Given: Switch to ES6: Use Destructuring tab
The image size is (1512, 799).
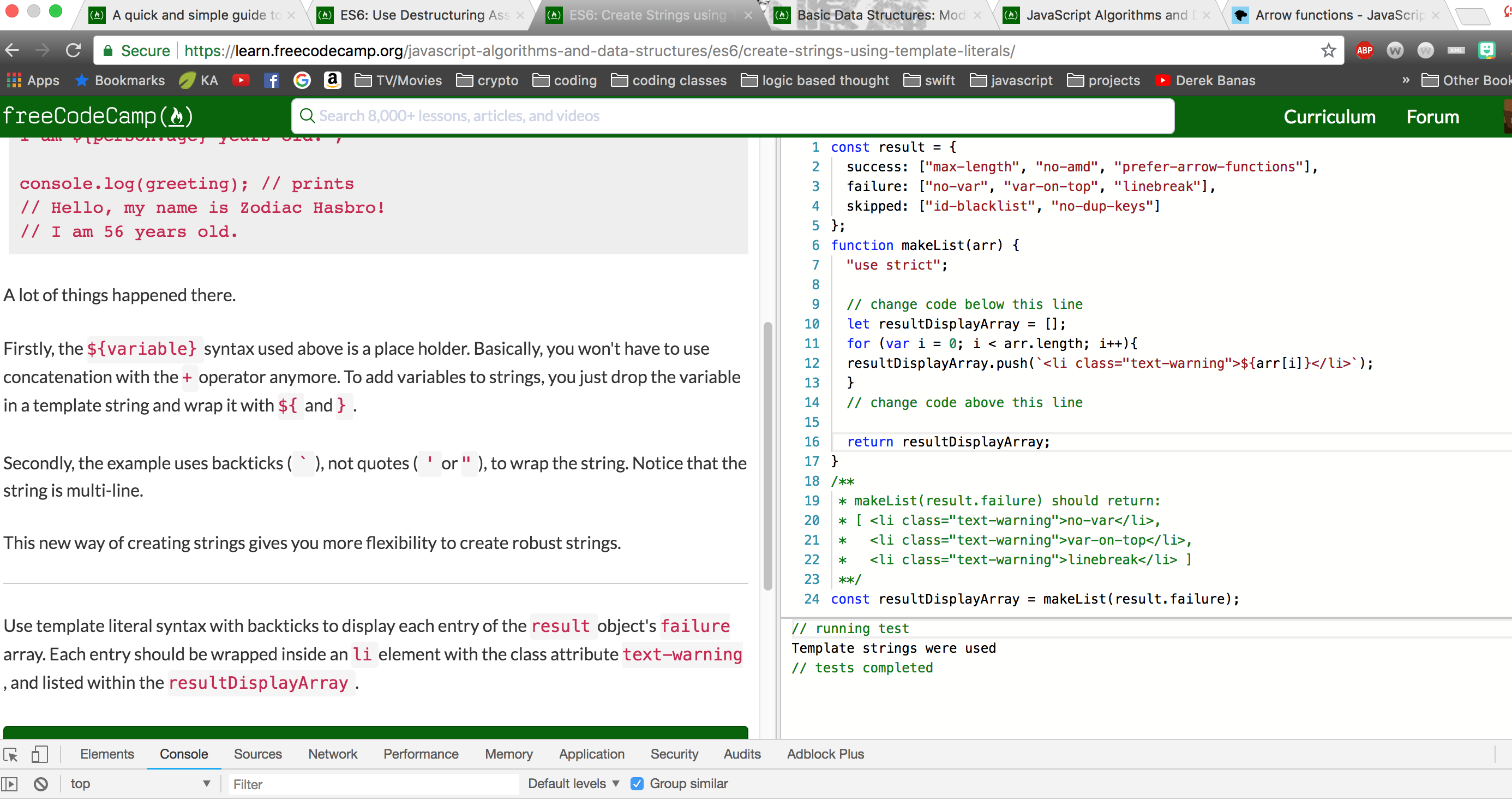Looking at the screenshot, I should point(419,15).
